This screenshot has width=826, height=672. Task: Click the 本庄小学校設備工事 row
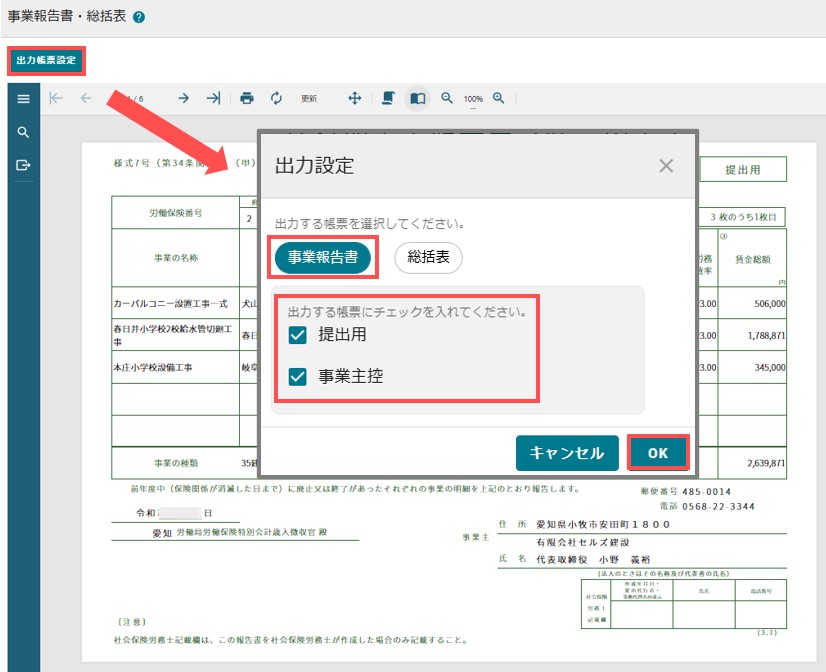coord(153,368)
